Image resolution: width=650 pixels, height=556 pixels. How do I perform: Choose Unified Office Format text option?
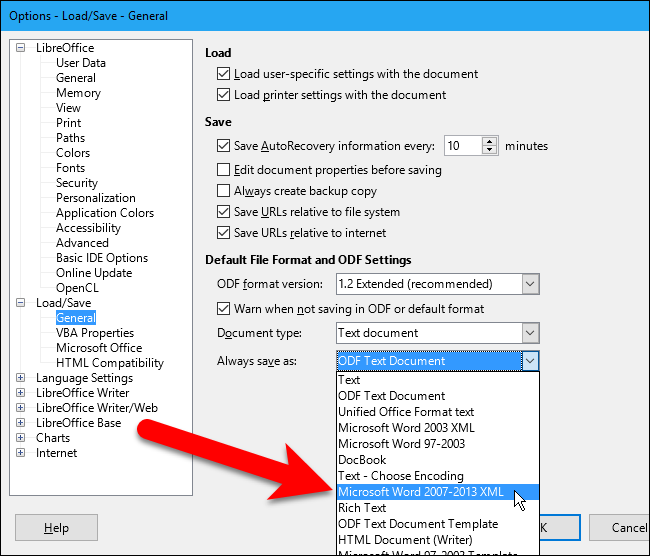click(437, 412)
